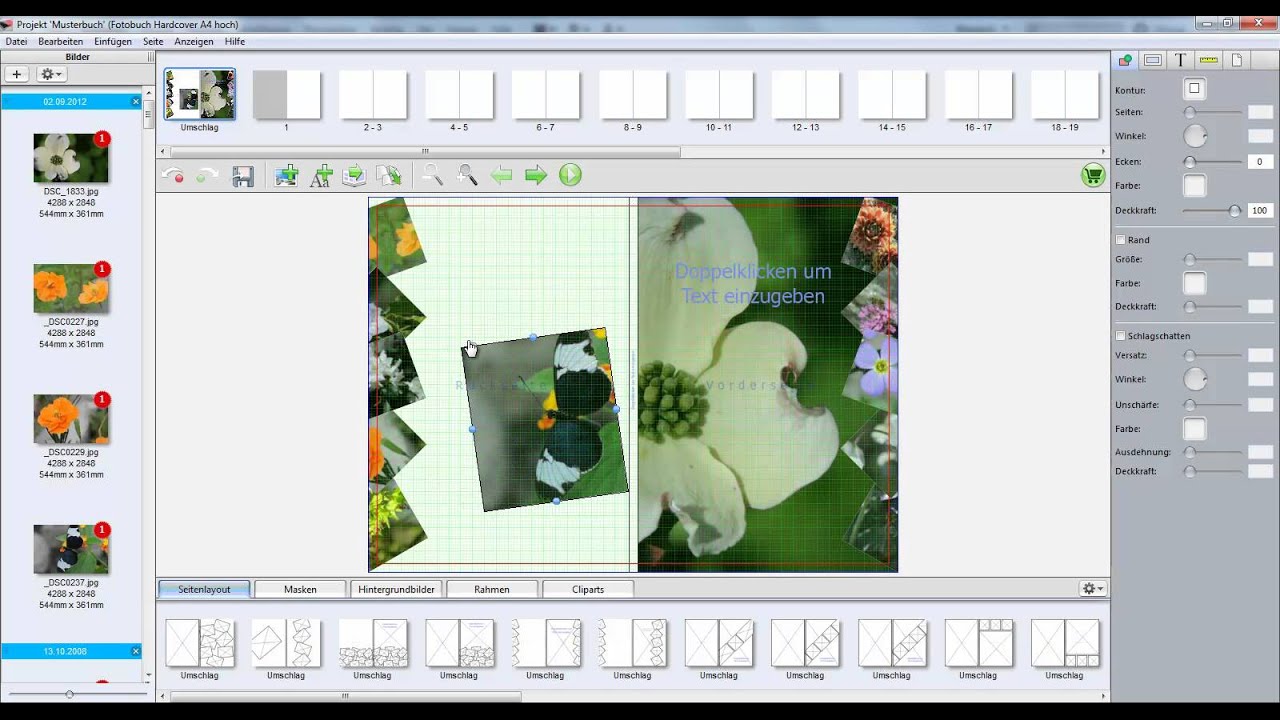Click the plus button in the Bilder panel

[x=17, y=74]
